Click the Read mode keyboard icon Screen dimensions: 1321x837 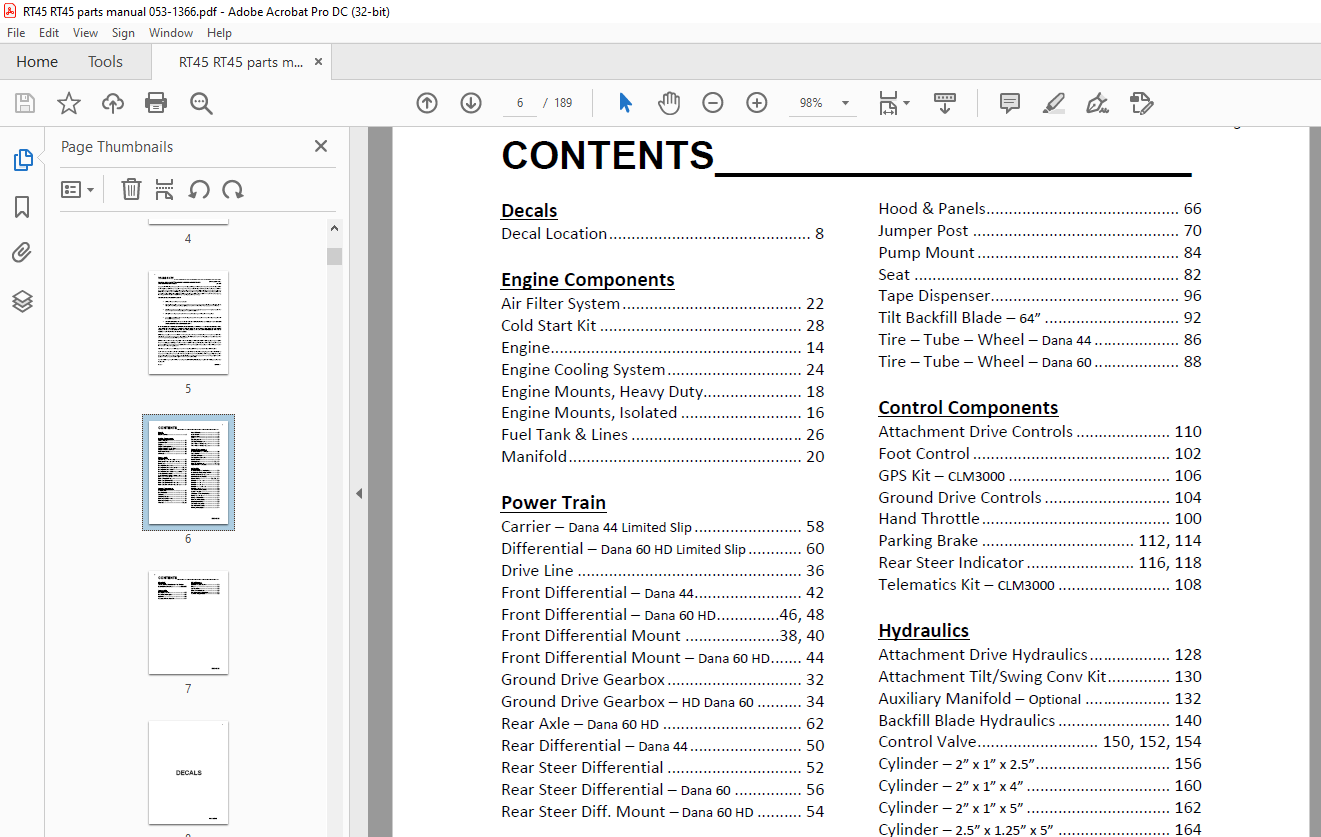point(945,103)
